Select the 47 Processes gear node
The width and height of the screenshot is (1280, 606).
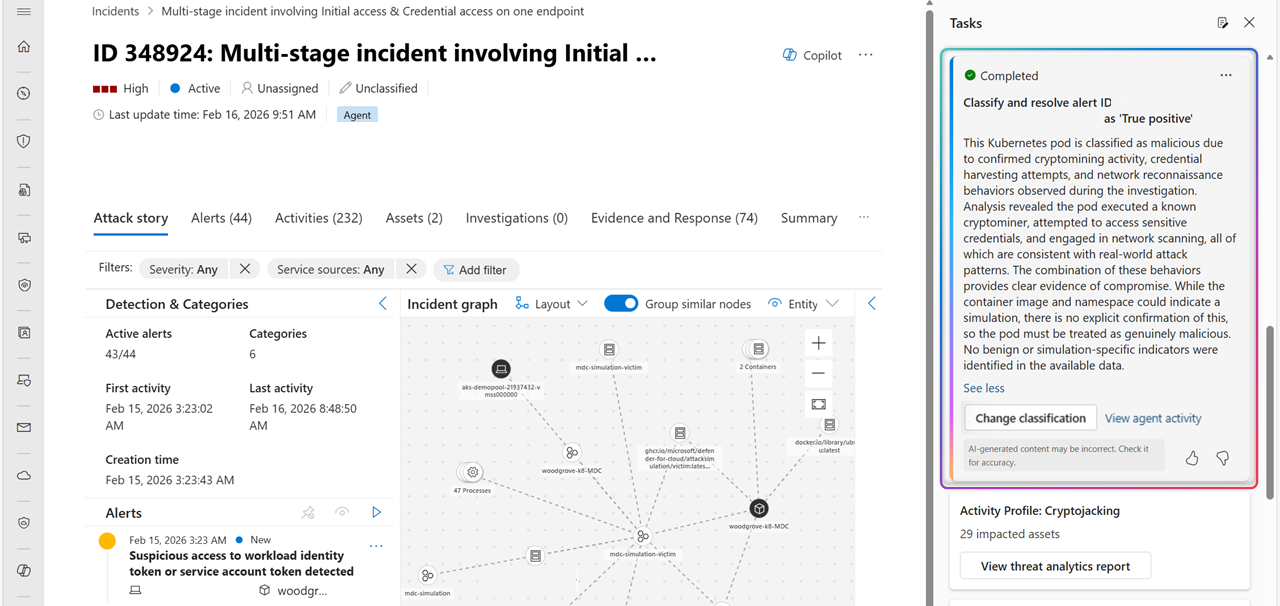point(472,472)
